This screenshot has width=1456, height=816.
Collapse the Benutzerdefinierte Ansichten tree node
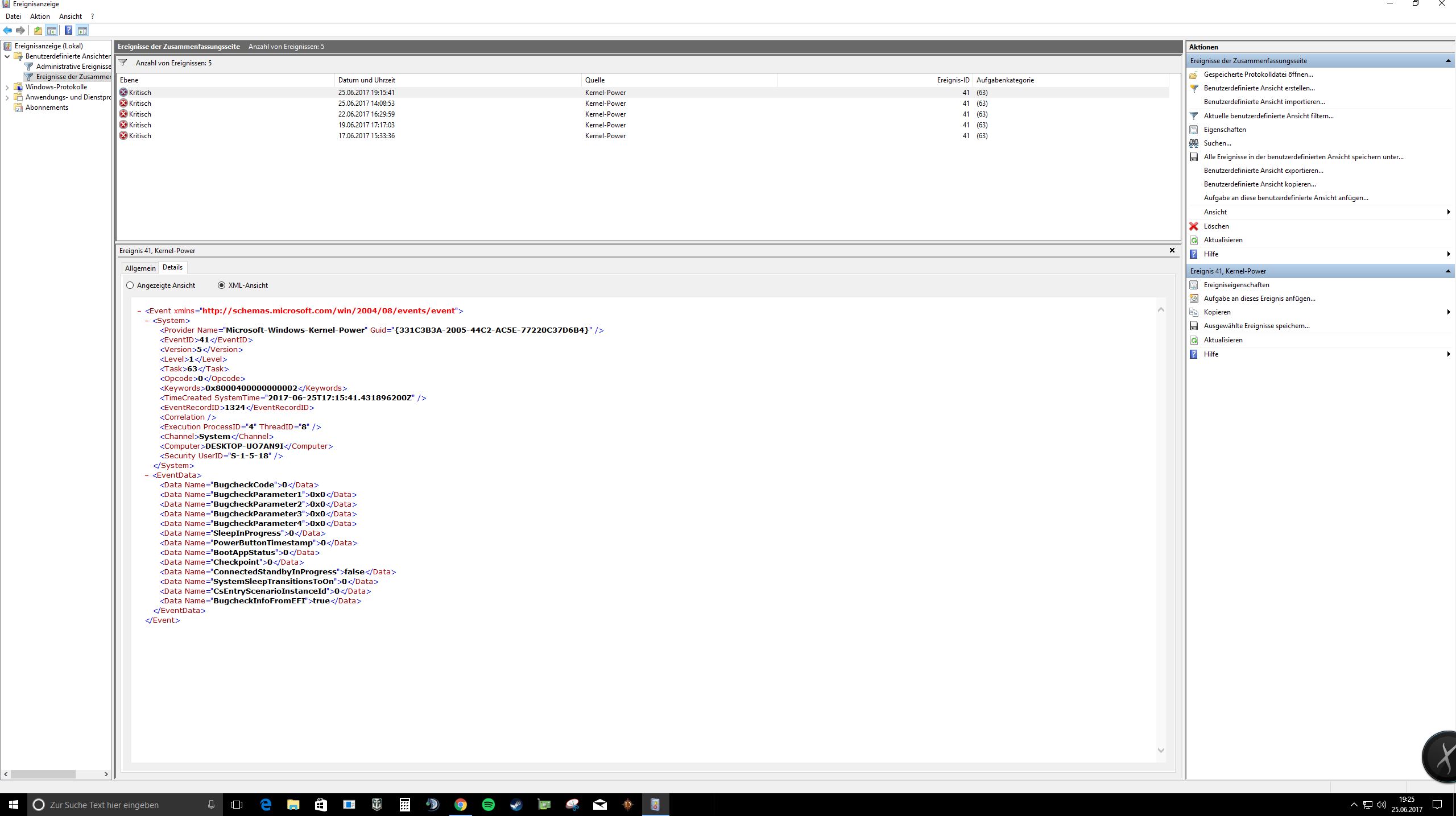click(x=7, y=56)
